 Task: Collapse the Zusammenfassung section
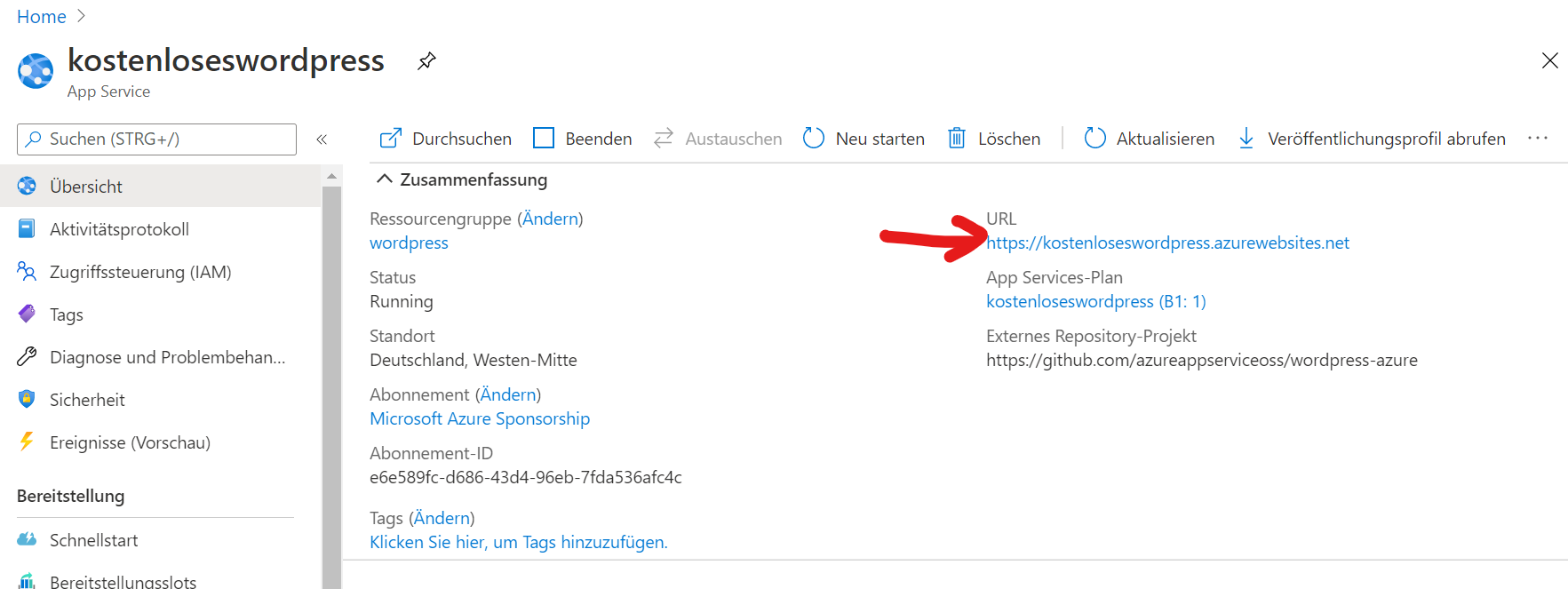(384, 179)
